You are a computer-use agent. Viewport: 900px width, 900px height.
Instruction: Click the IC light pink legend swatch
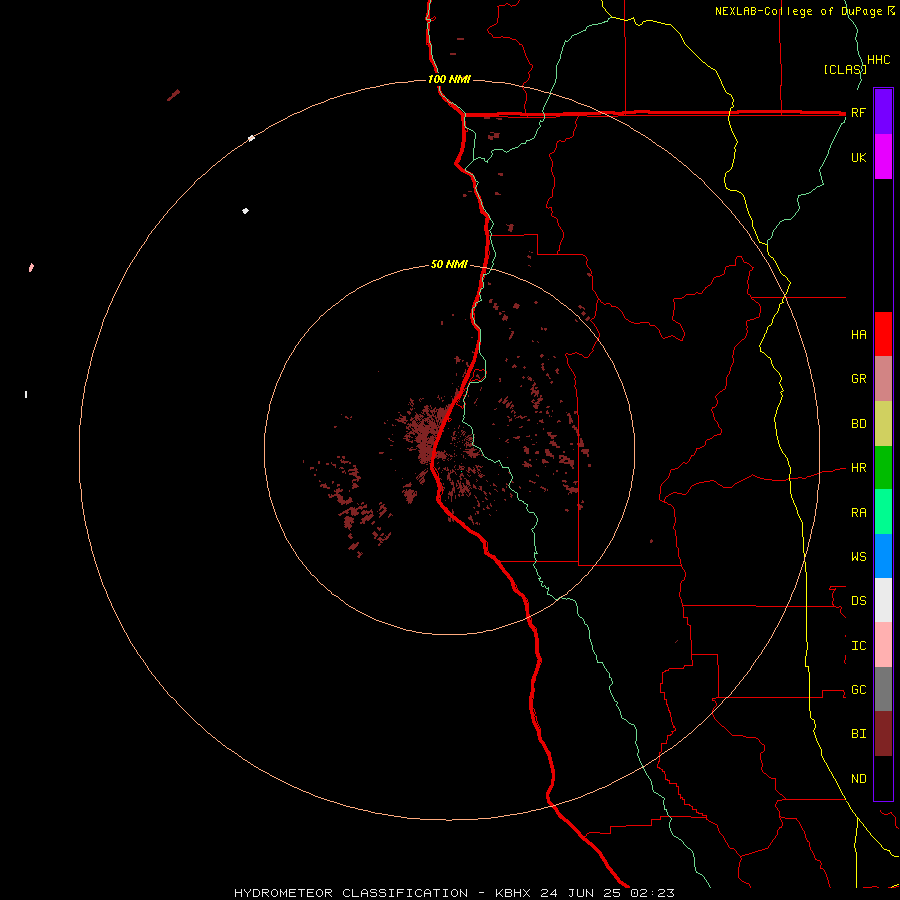[x=883, y=645]
